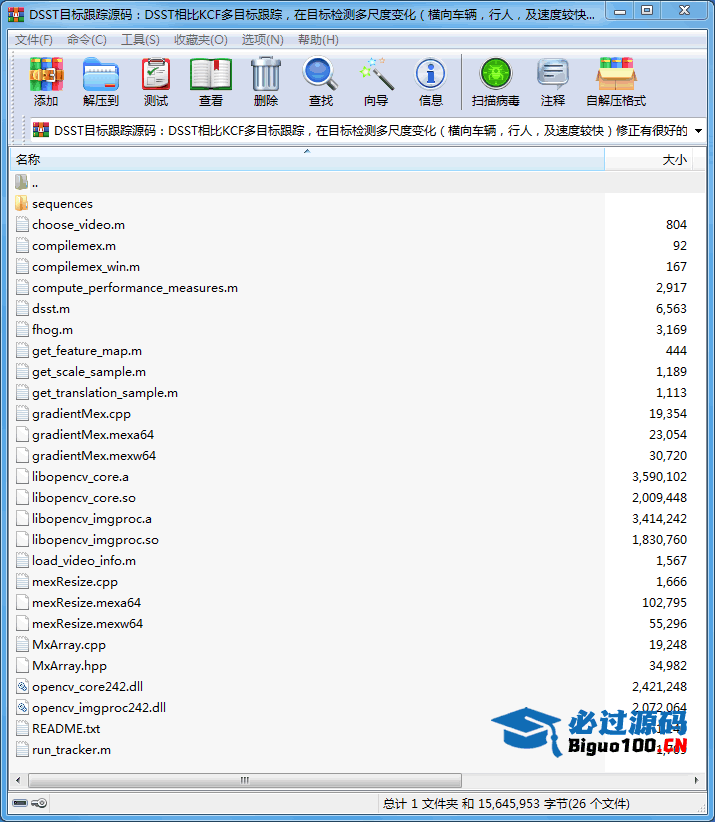Go up via the ".." parent folder
The width and height of the screenshot is (715, 822).
pos(34,183)
